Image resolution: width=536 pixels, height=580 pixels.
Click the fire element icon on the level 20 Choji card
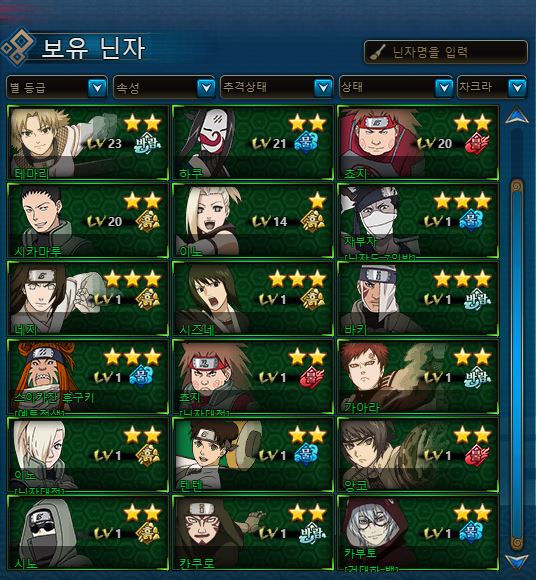click(x=477, y=144)
